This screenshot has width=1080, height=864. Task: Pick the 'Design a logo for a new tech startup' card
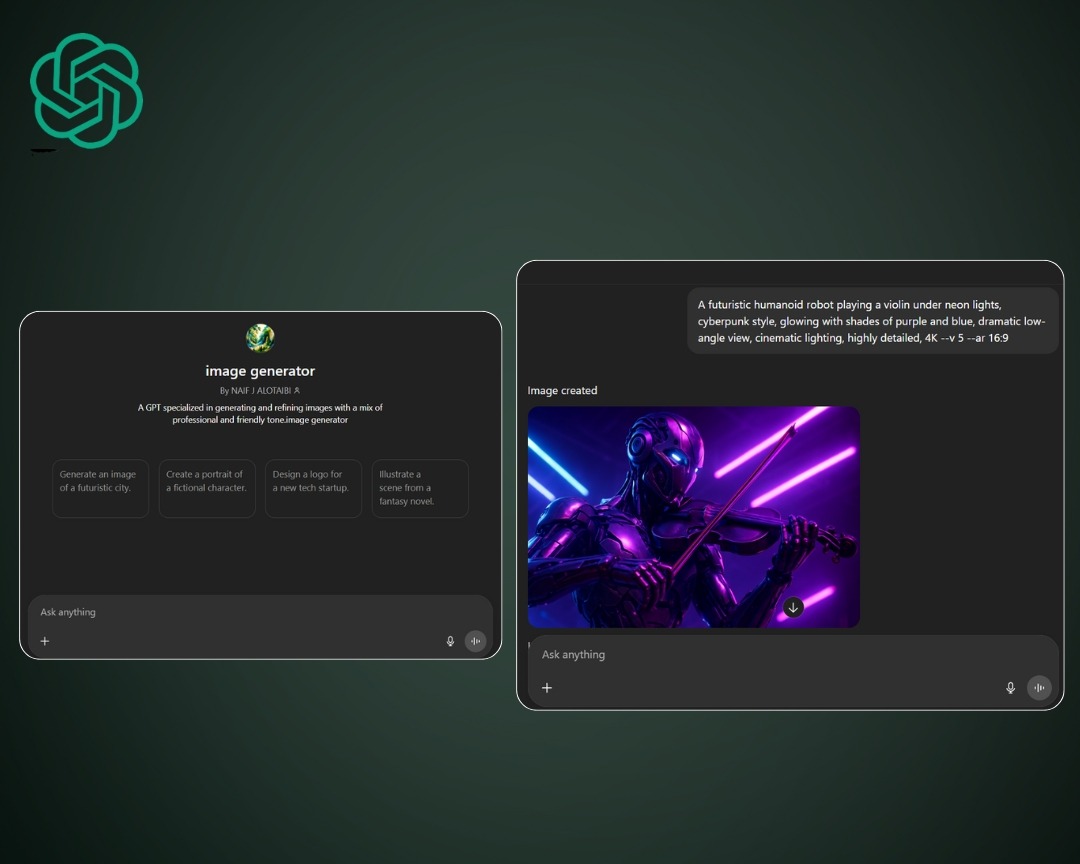pyautogui.click(x=313, y=488)
